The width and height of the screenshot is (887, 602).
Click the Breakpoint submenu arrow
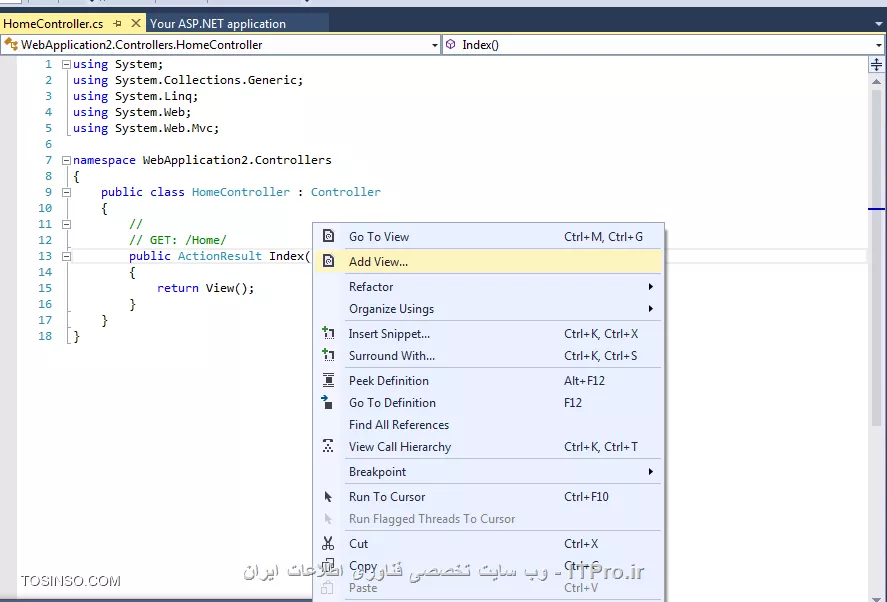point(651,471)
